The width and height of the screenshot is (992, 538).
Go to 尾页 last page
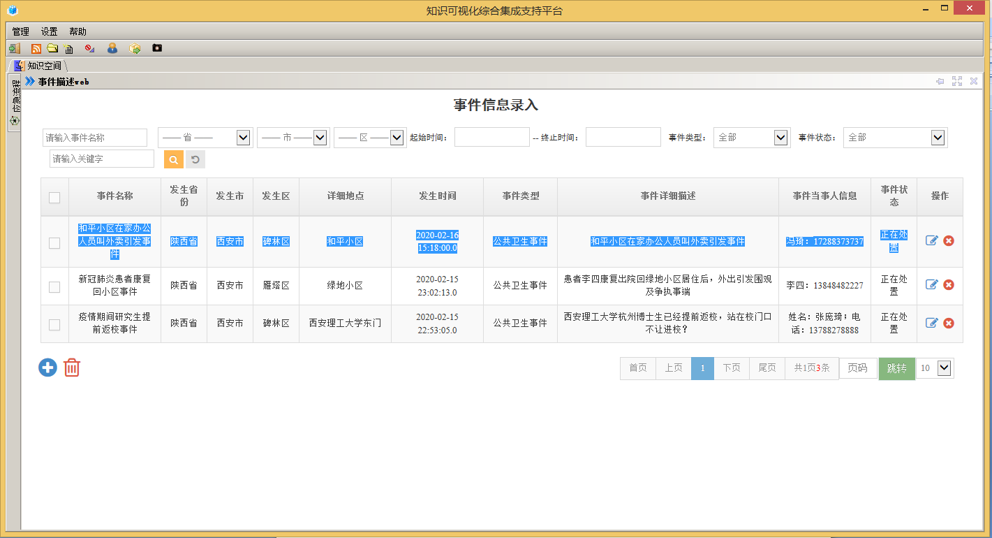(767, 368)
